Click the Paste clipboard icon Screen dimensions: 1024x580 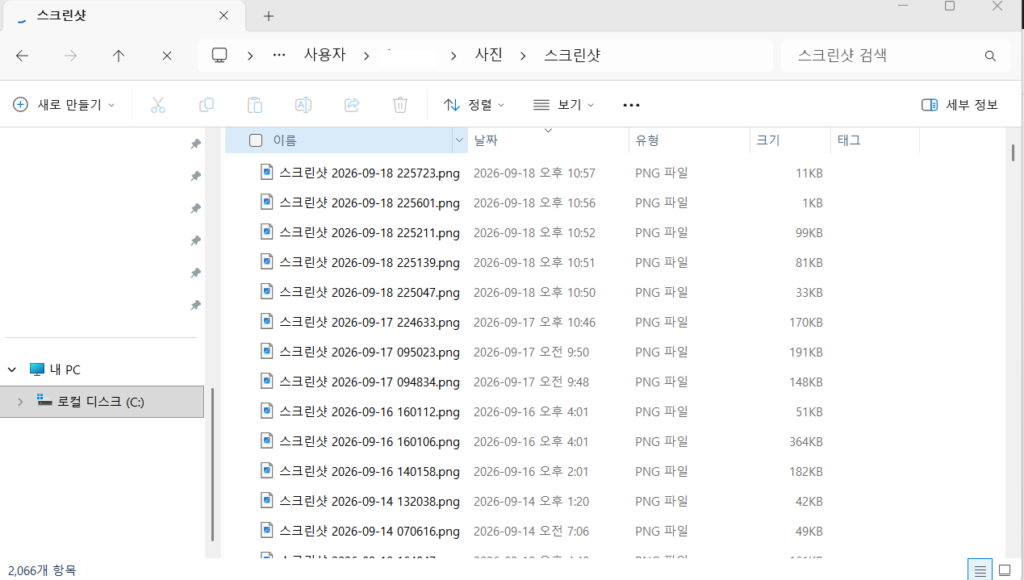point(255,105)
